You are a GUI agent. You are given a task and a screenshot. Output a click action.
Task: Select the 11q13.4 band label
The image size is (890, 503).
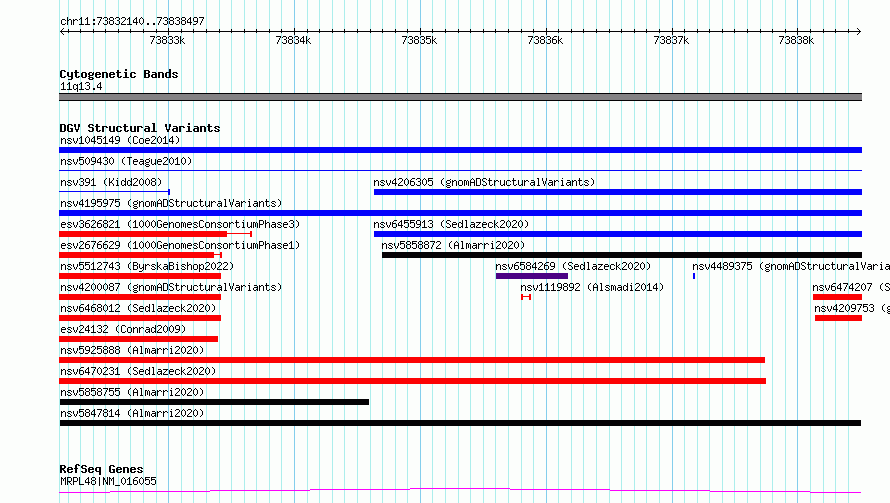pos(81,86)
